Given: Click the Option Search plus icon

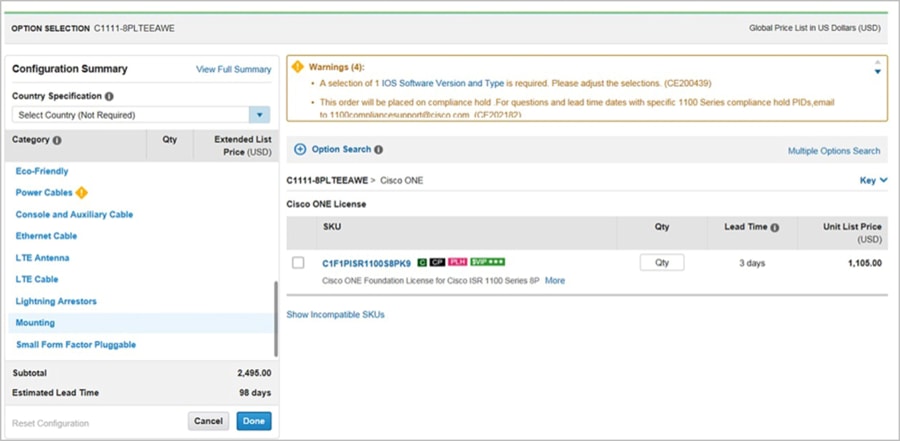Looking at the screenshot, I should point(300,149).
